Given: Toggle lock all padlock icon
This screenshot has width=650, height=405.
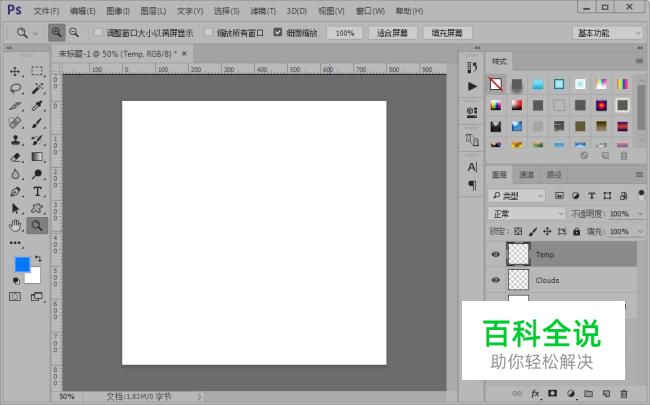Looking at the screenshot, I should click(x=576, y=231).
